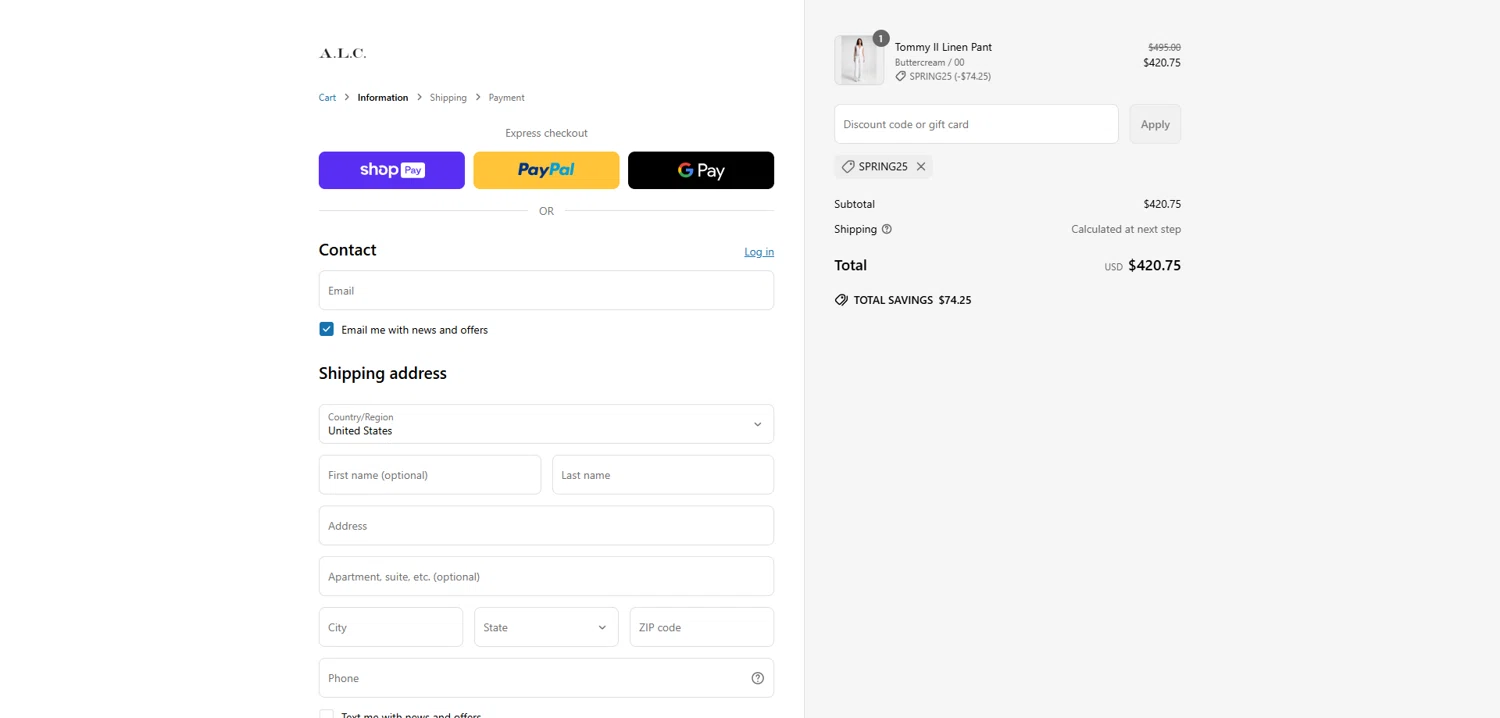
Task: Select the Information breadcrumb step
Action: point(383,98)
